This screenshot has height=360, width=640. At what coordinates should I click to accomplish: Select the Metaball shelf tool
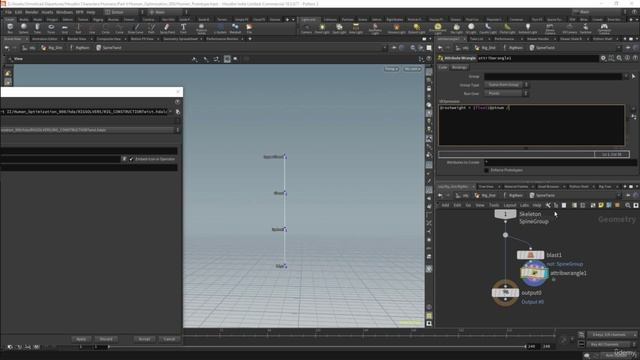(236, 29)
